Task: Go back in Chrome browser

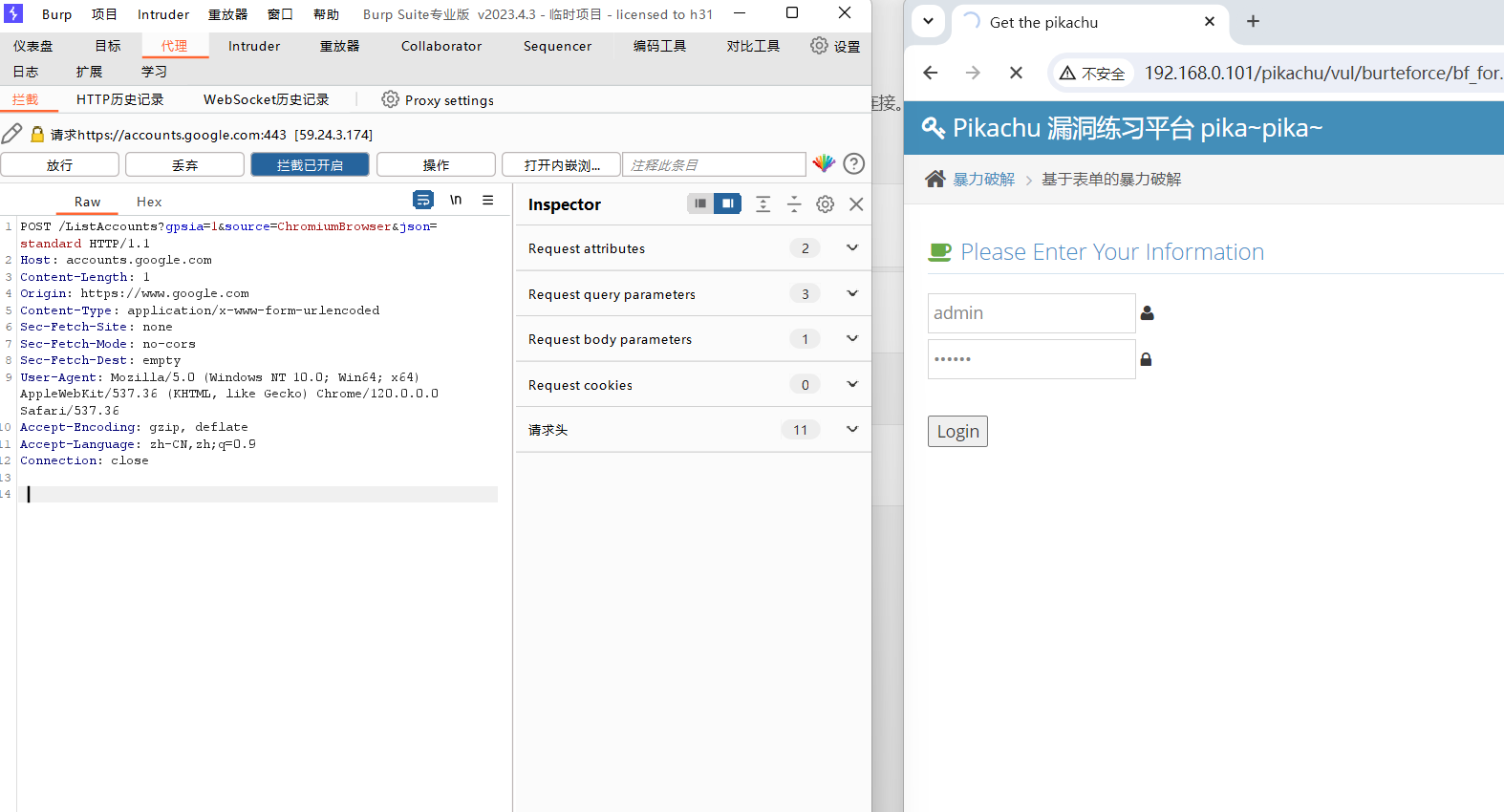Action: 931,73
